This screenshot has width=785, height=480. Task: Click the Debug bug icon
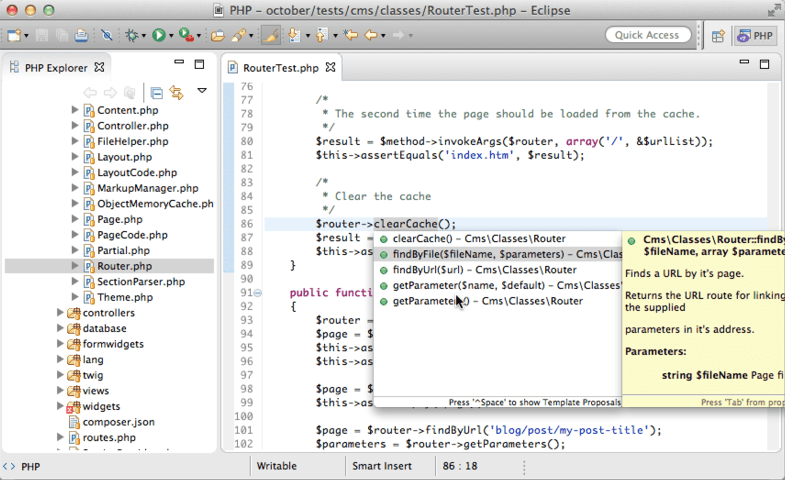point(132,35)
